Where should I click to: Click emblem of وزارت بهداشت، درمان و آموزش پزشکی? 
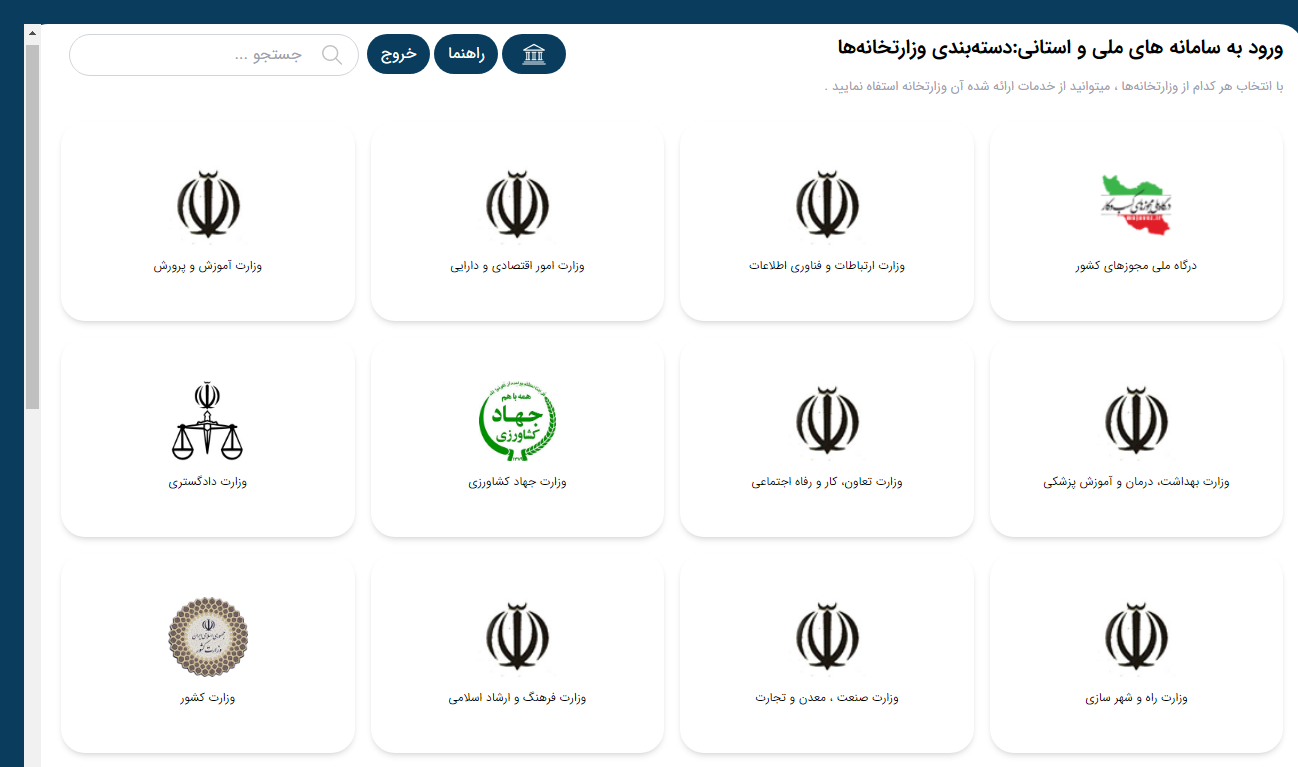[x=1136, y=421]
